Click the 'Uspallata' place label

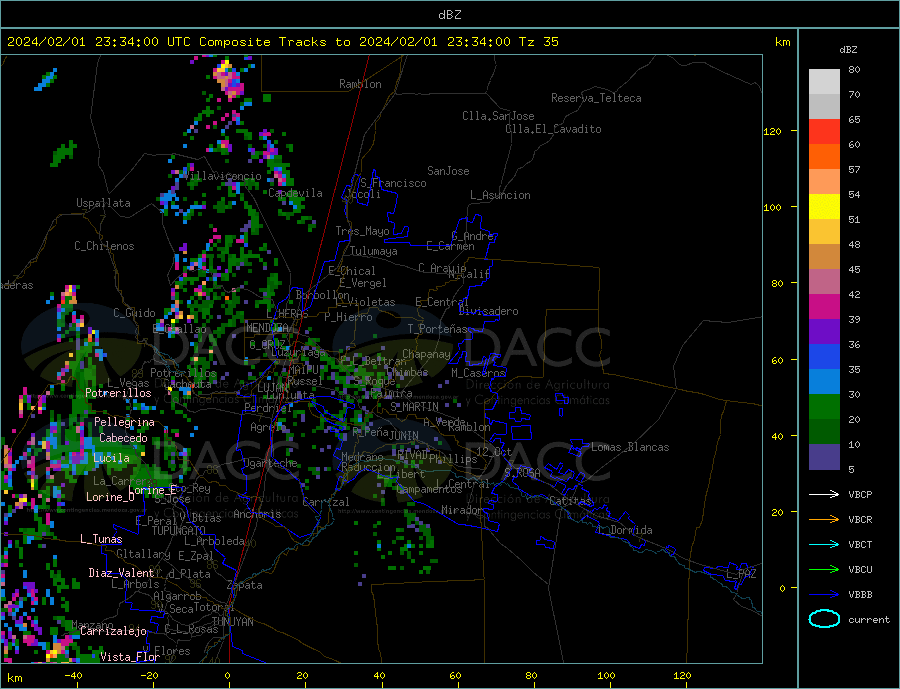pyautogui.click(x=103, y=203)
